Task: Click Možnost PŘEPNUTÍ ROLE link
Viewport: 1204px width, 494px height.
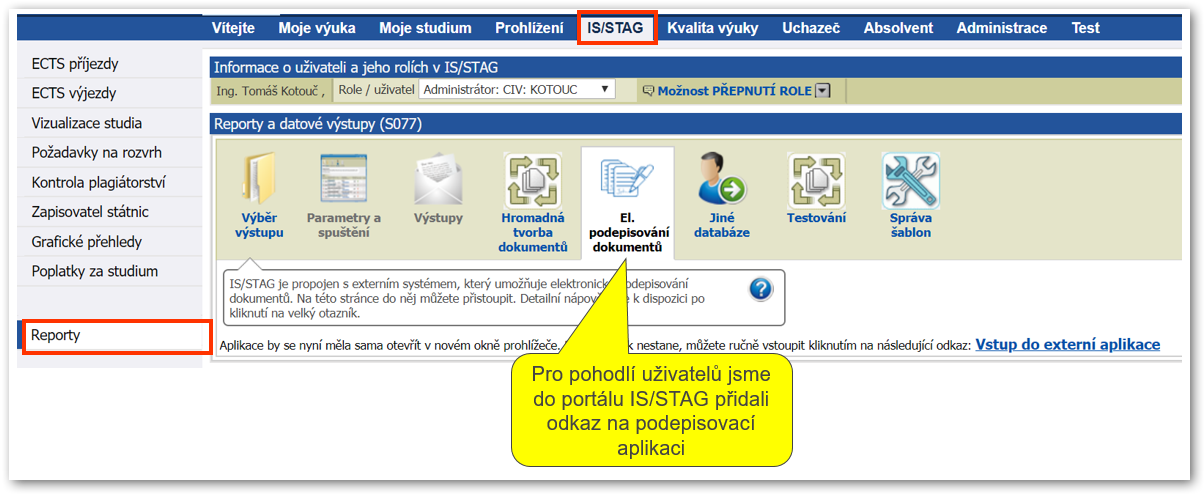Action: (x=734, y=91)
